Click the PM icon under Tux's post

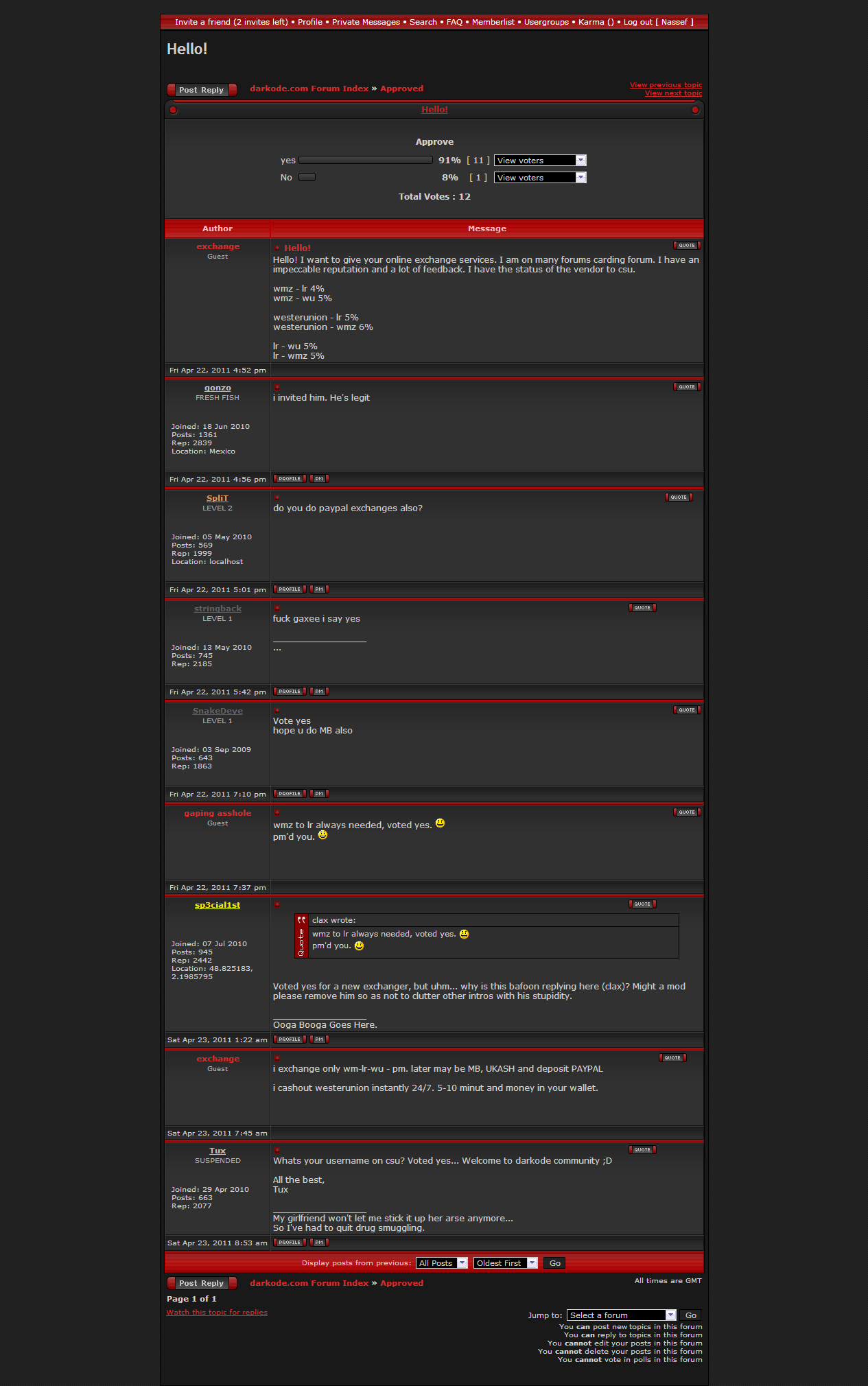(319, 1243)
